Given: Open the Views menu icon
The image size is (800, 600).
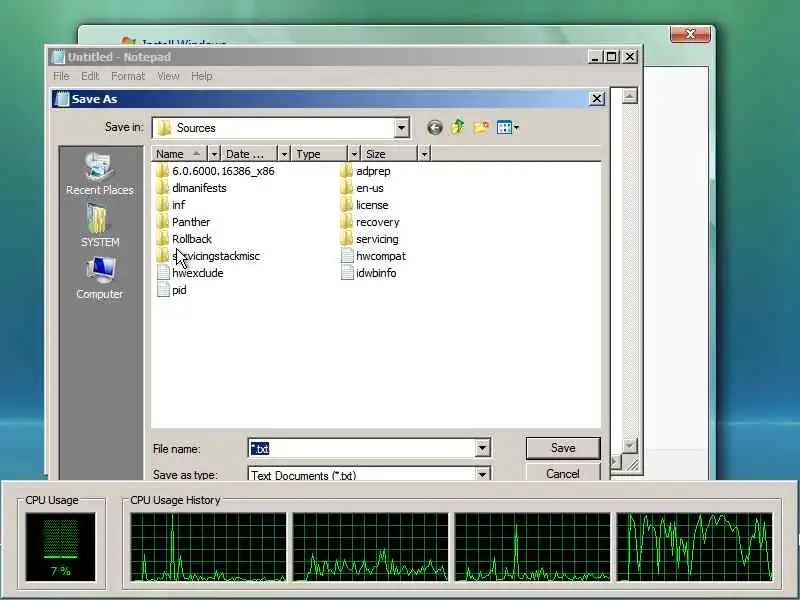Looking at the screenshot, I should (507, 127).
